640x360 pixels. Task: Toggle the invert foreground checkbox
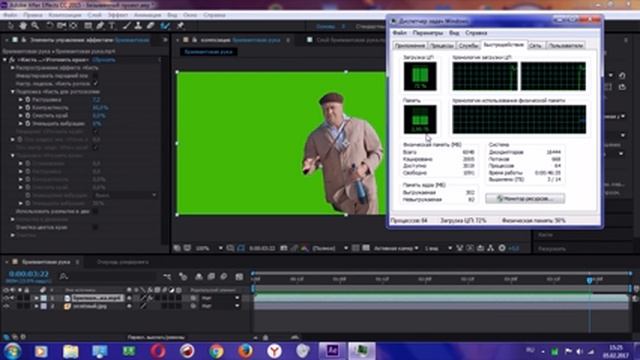tap(95, 76)
